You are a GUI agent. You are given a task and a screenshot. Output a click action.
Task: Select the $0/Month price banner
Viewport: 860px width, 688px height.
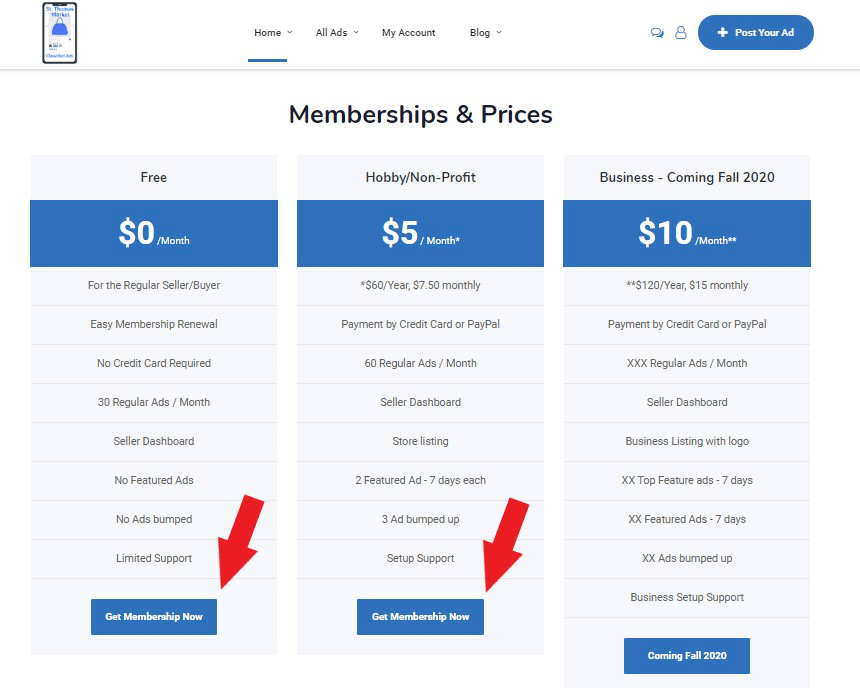pyautogui.click(x=154, y=233)
